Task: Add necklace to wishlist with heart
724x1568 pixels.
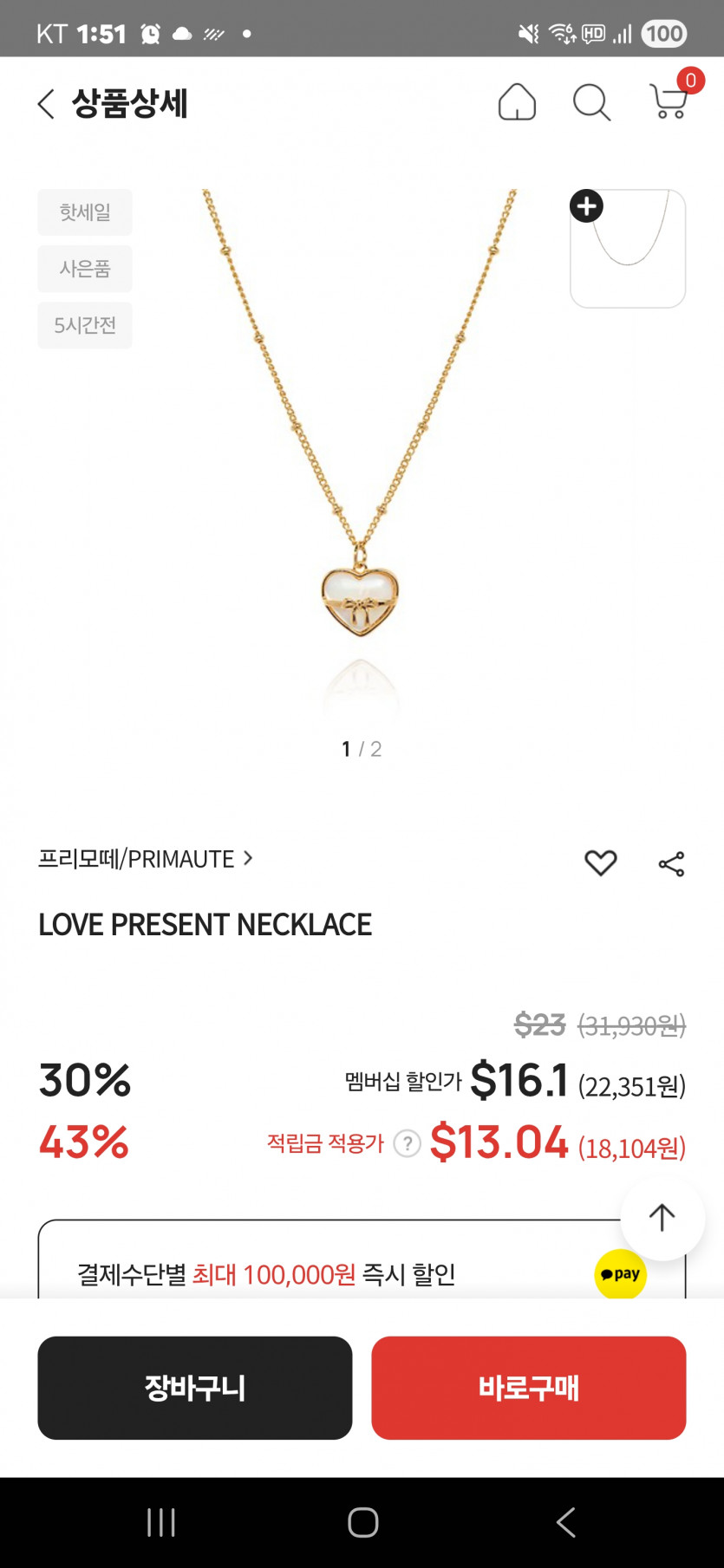Action: [x=600, y=862]
